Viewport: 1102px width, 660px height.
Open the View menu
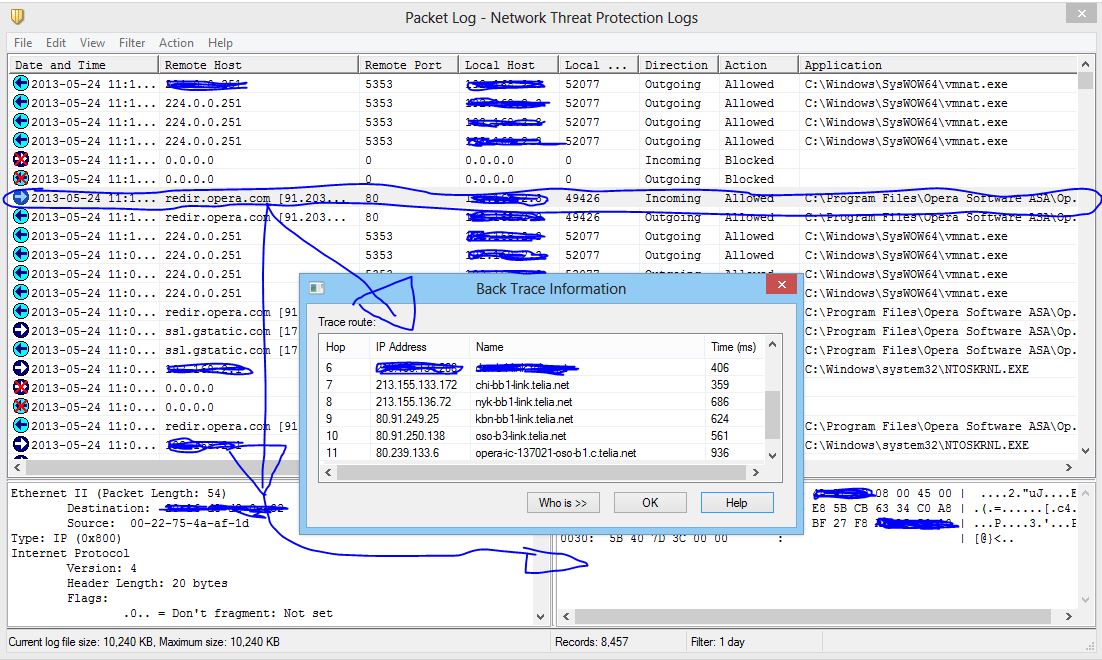92,43
